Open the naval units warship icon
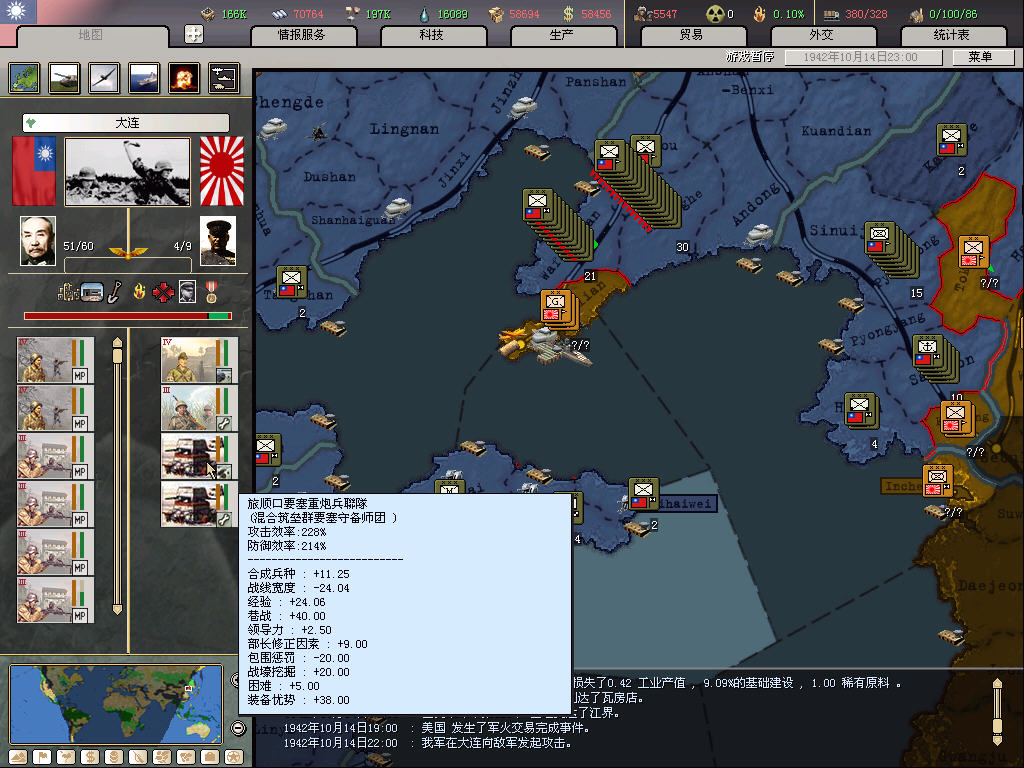Viewport: 1024px width, 768px height. point(144,78)
